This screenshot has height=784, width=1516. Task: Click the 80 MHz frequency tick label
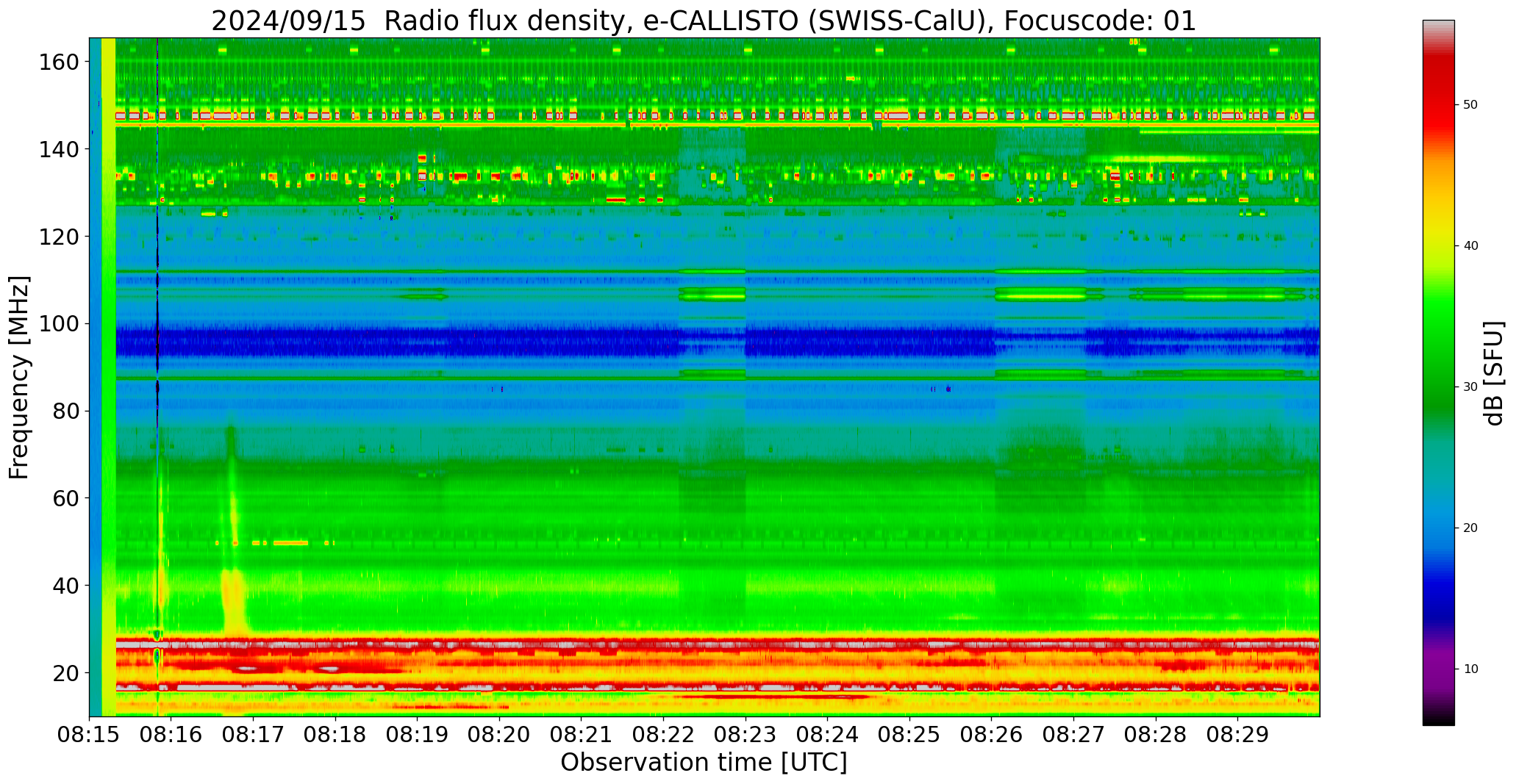(x=65, y=411)
